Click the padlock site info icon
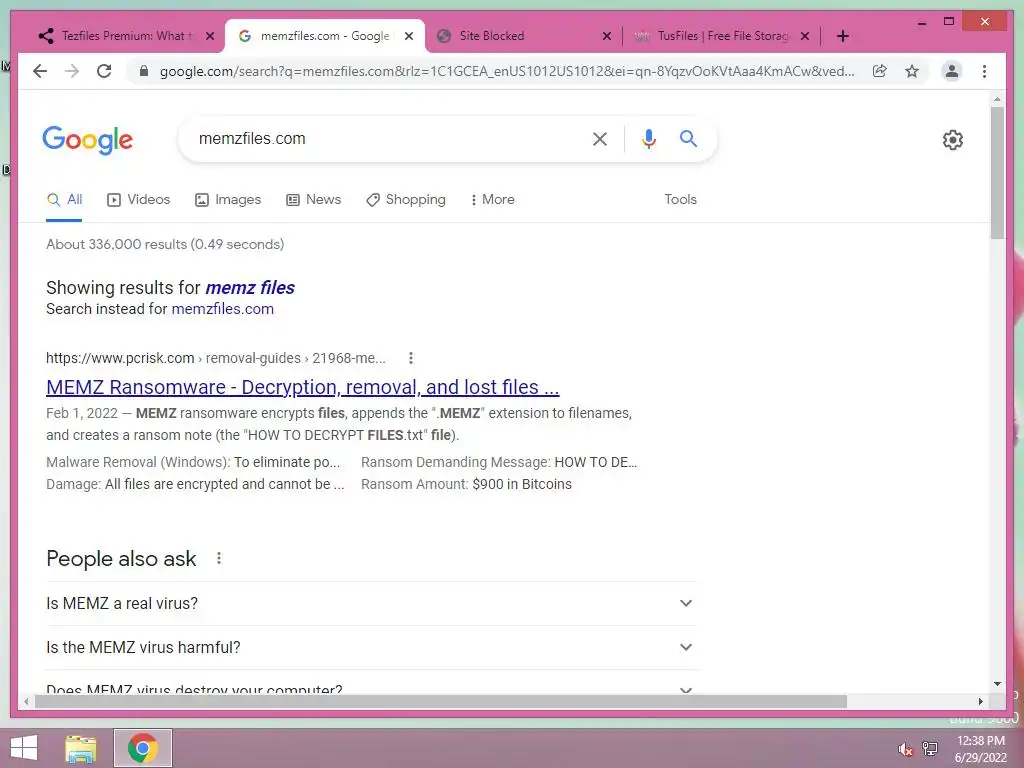 (x=144, y=71)
